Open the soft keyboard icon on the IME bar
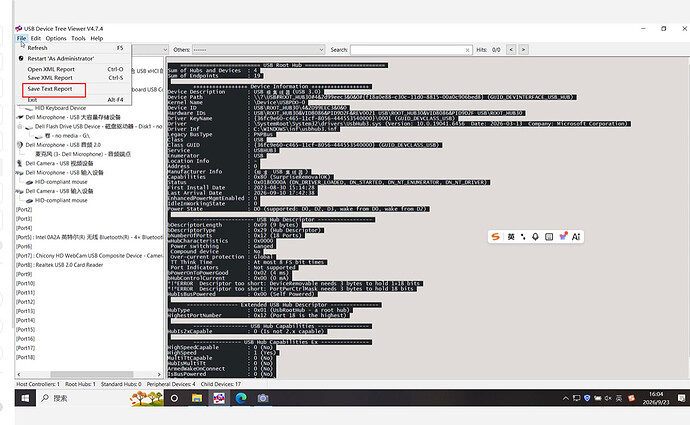 pos(549,237)
